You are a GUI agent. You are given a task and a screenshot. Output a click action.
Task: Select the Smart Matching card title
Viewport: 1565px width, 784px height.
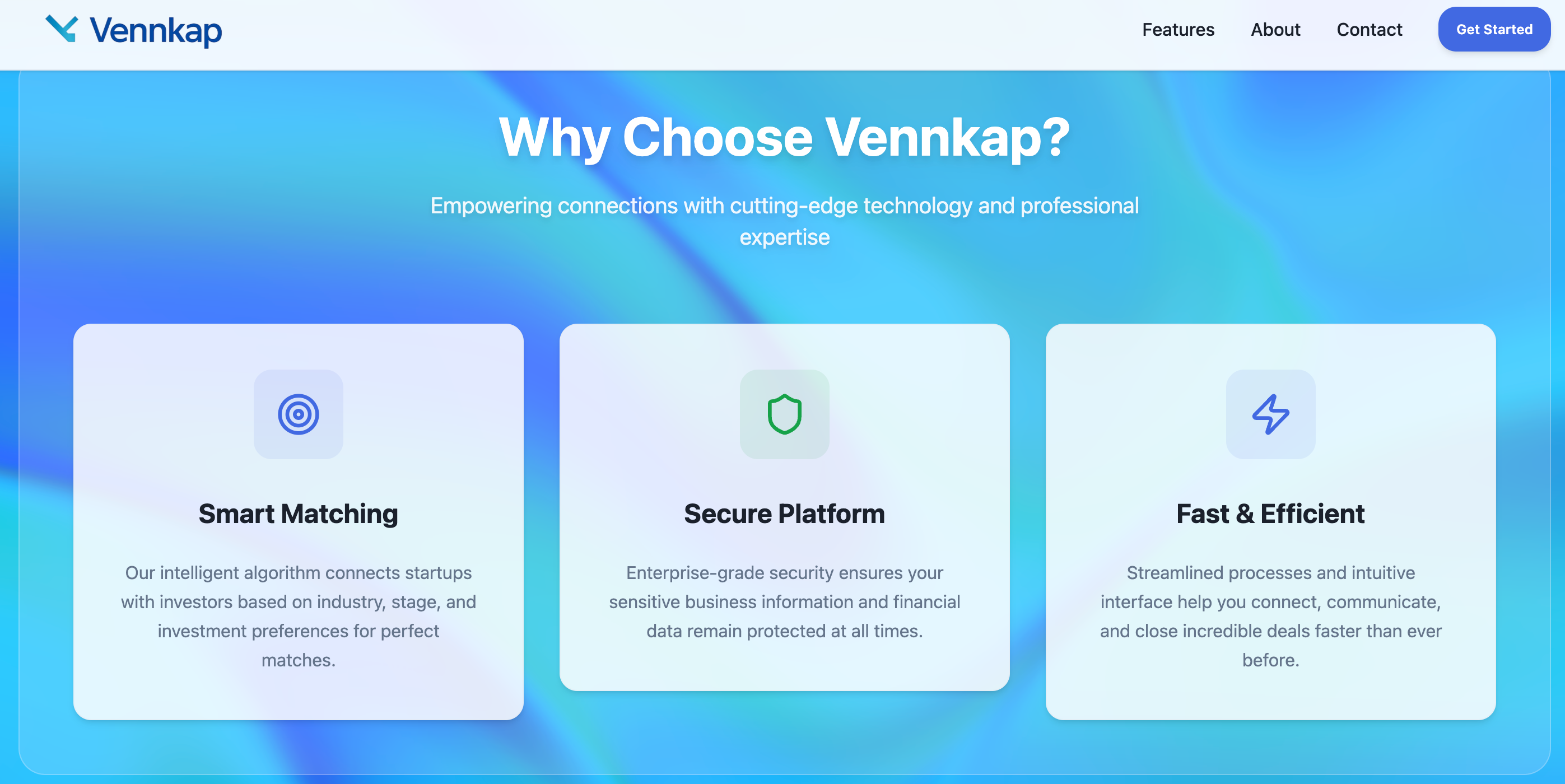click(x=299, y=514)
